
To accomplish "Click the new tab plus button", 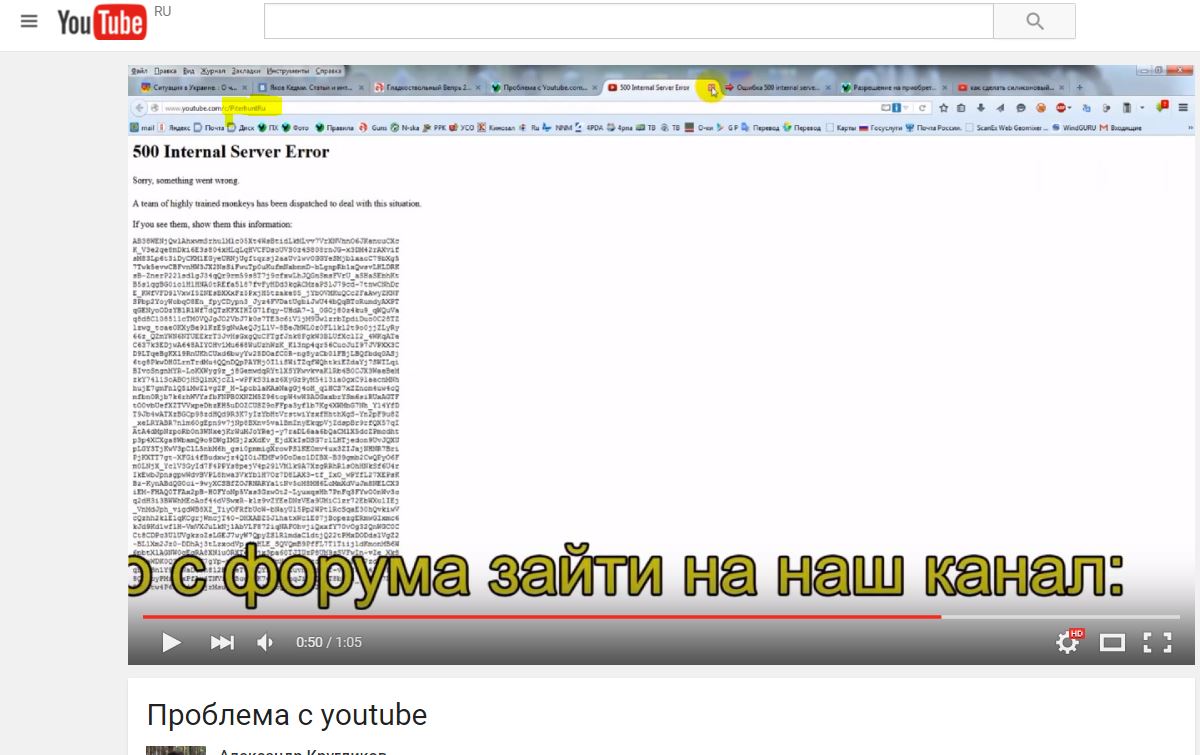I will (x=1079, y=88).
